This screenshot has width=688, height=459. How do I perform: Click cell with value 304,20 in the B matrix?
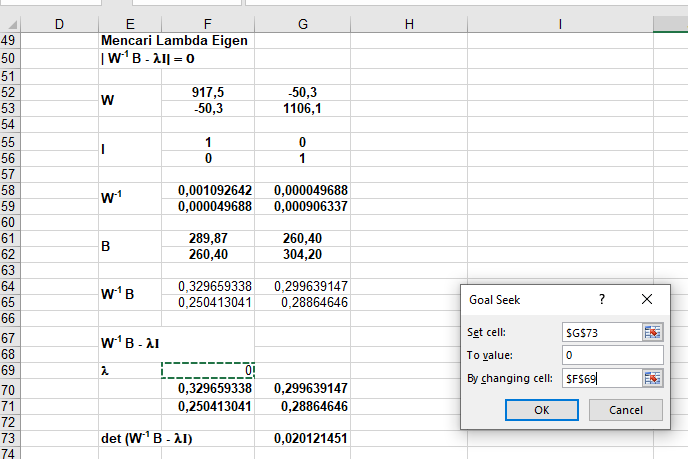pos(302,253)
